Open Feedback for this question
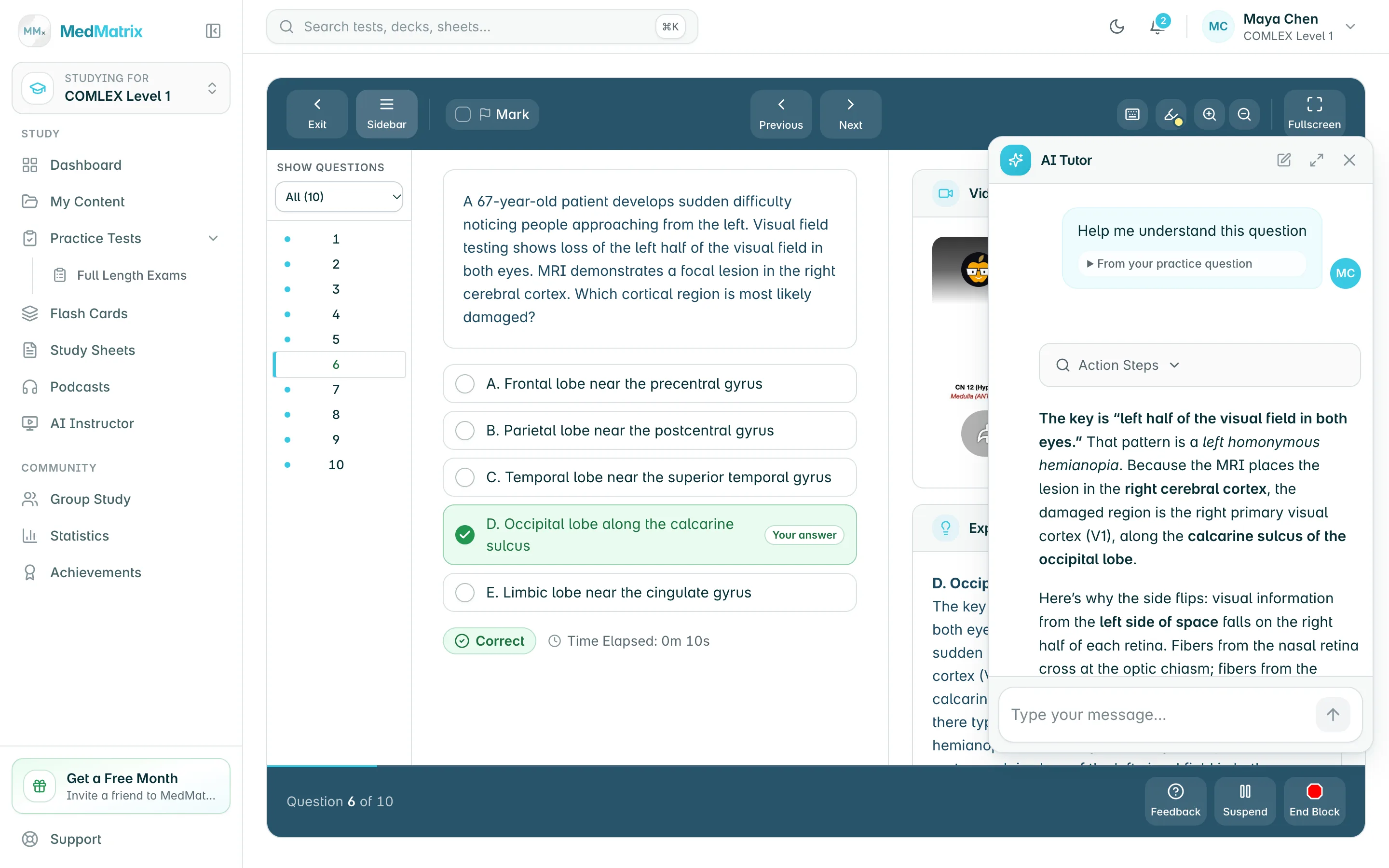The height and width of the screenshot is (868, 1389). pyautogui.click(x=1175, y=801)
